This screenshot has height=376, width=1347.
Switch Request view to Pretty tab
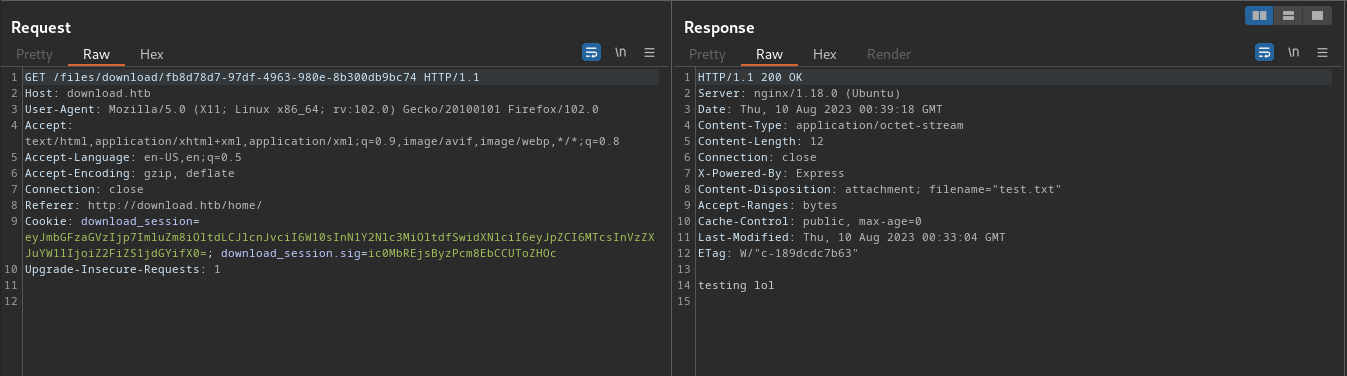(34, 54)
